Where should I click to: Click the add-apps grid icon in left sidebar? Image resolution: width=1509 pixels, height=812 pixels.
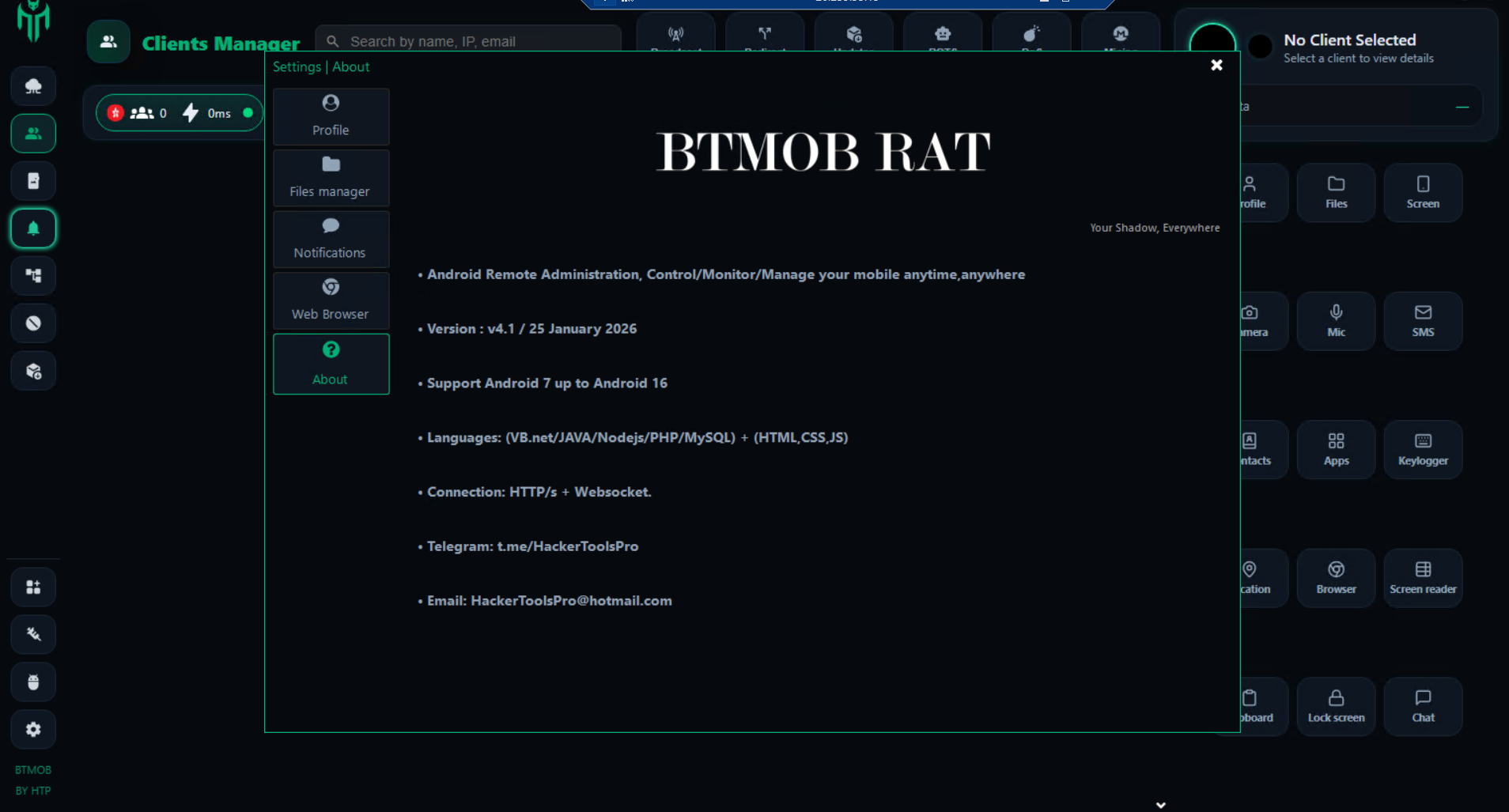(x=33, y=587)
